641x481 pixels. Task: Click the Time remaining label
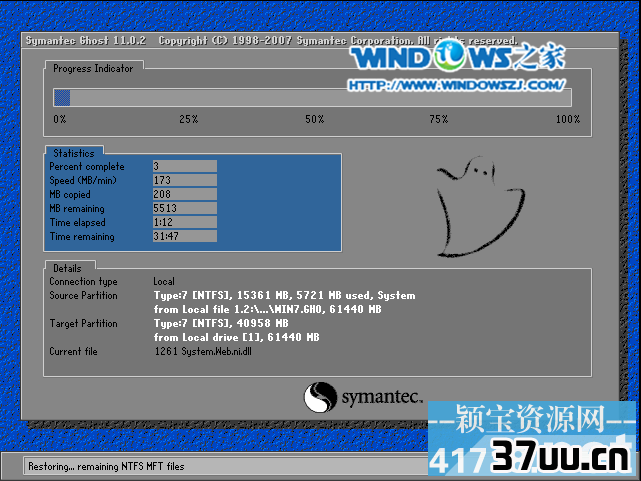click(82, 236)
